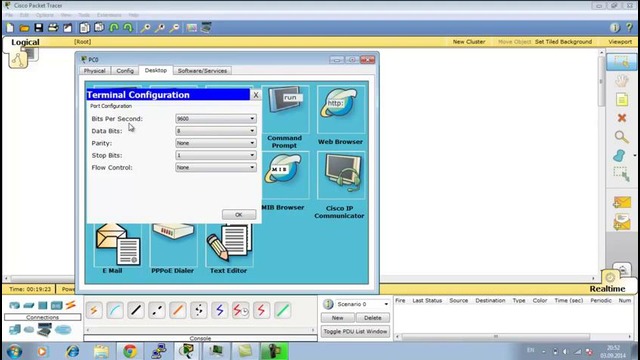The image size is (640, 360).
Task: Select the Add Complex PDU envelope tool
Action: (x=622, y=222)
